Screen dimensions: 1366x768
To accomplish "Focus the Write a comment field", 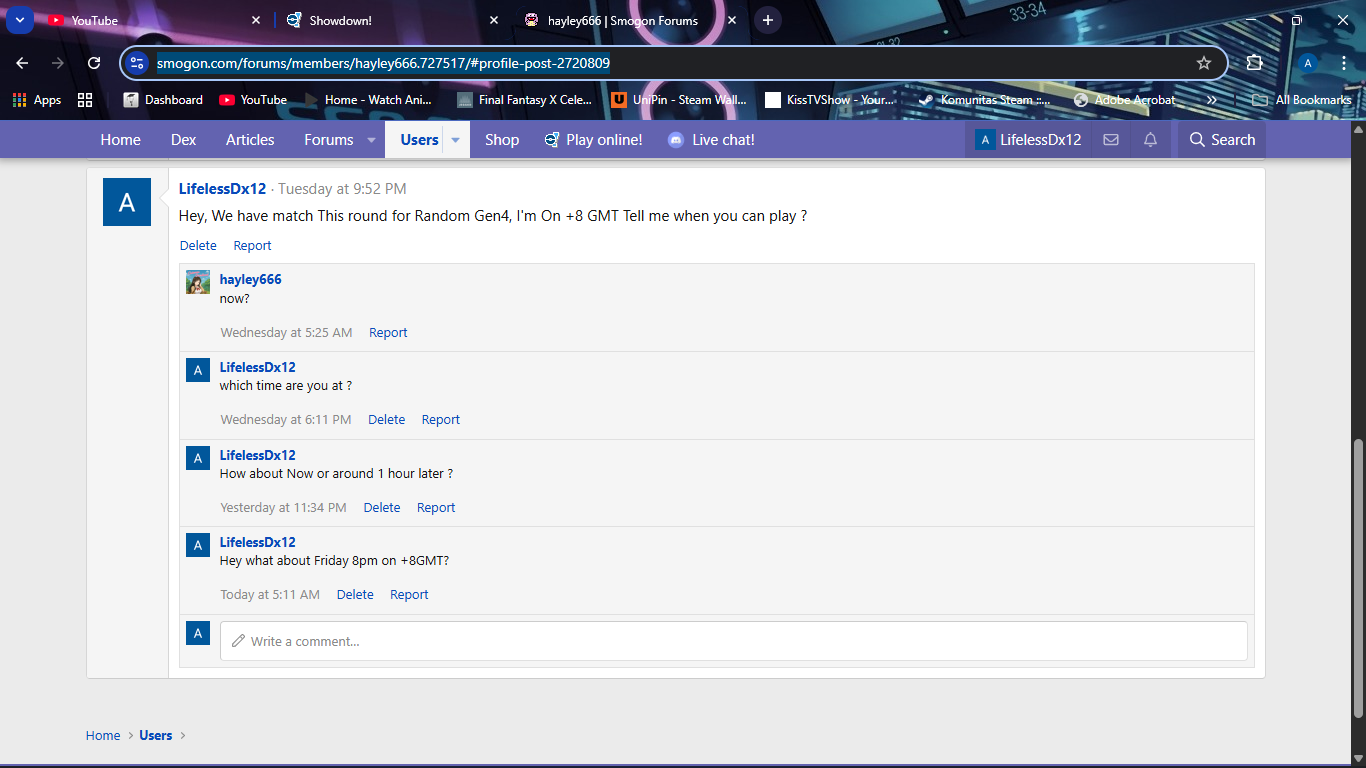I will (734, 641).
